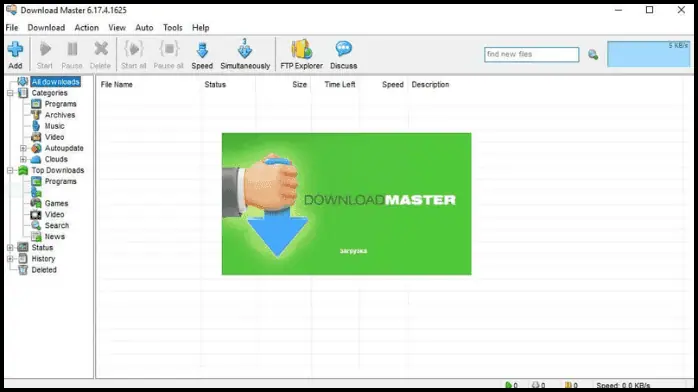Expand the Clouds tree node
Viewport: 698px width, 392px height.
point(23,159)
